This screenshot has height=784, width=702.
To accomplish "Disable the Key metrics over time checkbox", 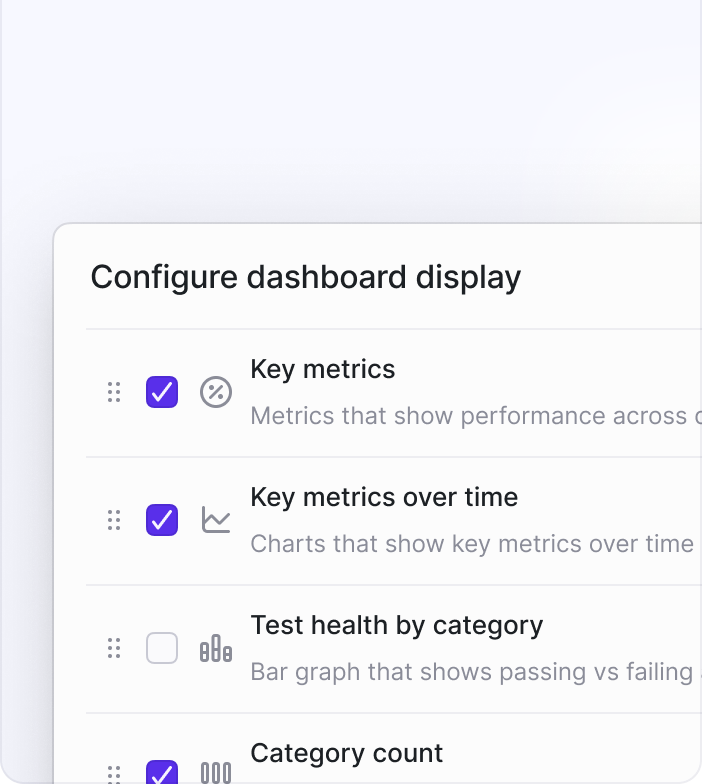I will click(x=162, y=520).
